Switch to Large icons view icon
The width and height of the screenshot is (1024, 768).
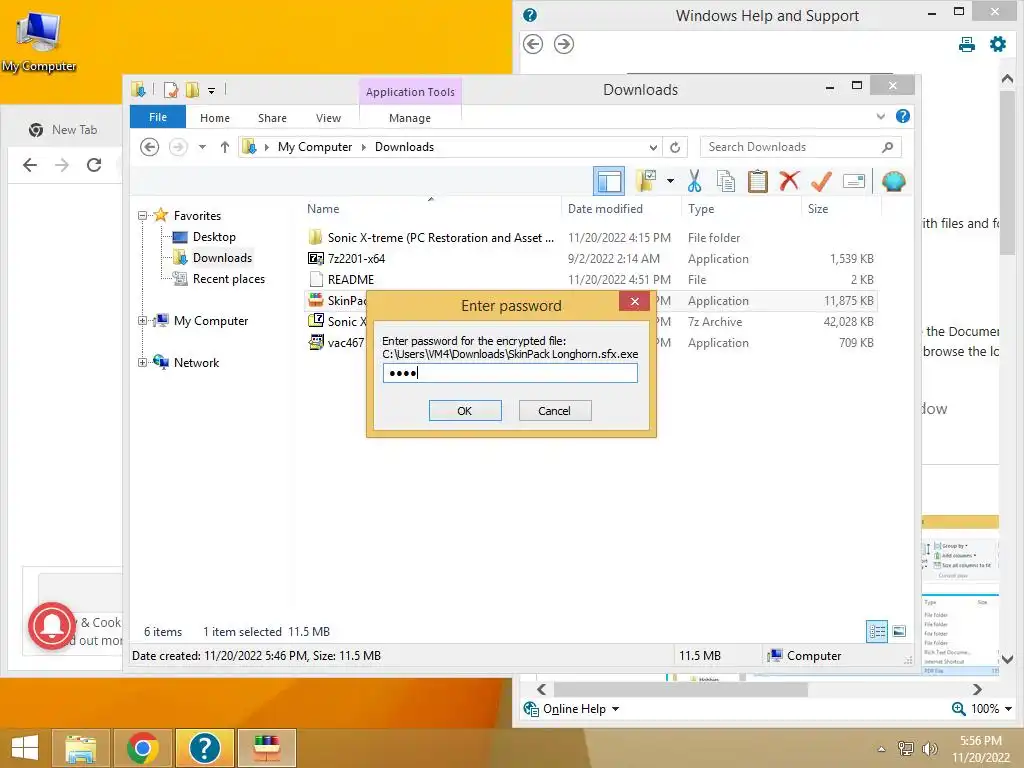[899, 631]
